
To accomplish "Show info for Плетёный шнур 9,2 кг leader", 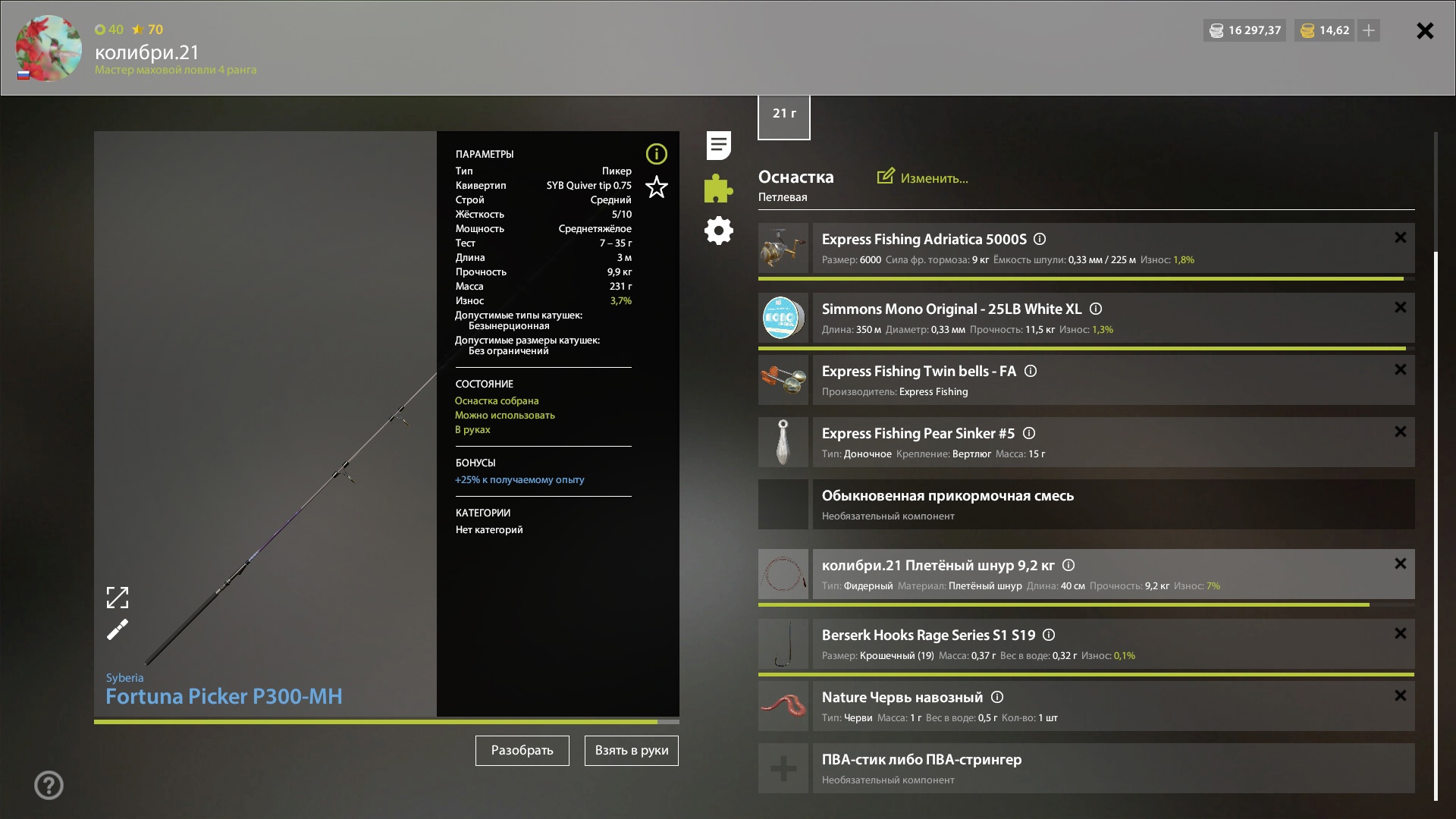I will click(1068, 565).
